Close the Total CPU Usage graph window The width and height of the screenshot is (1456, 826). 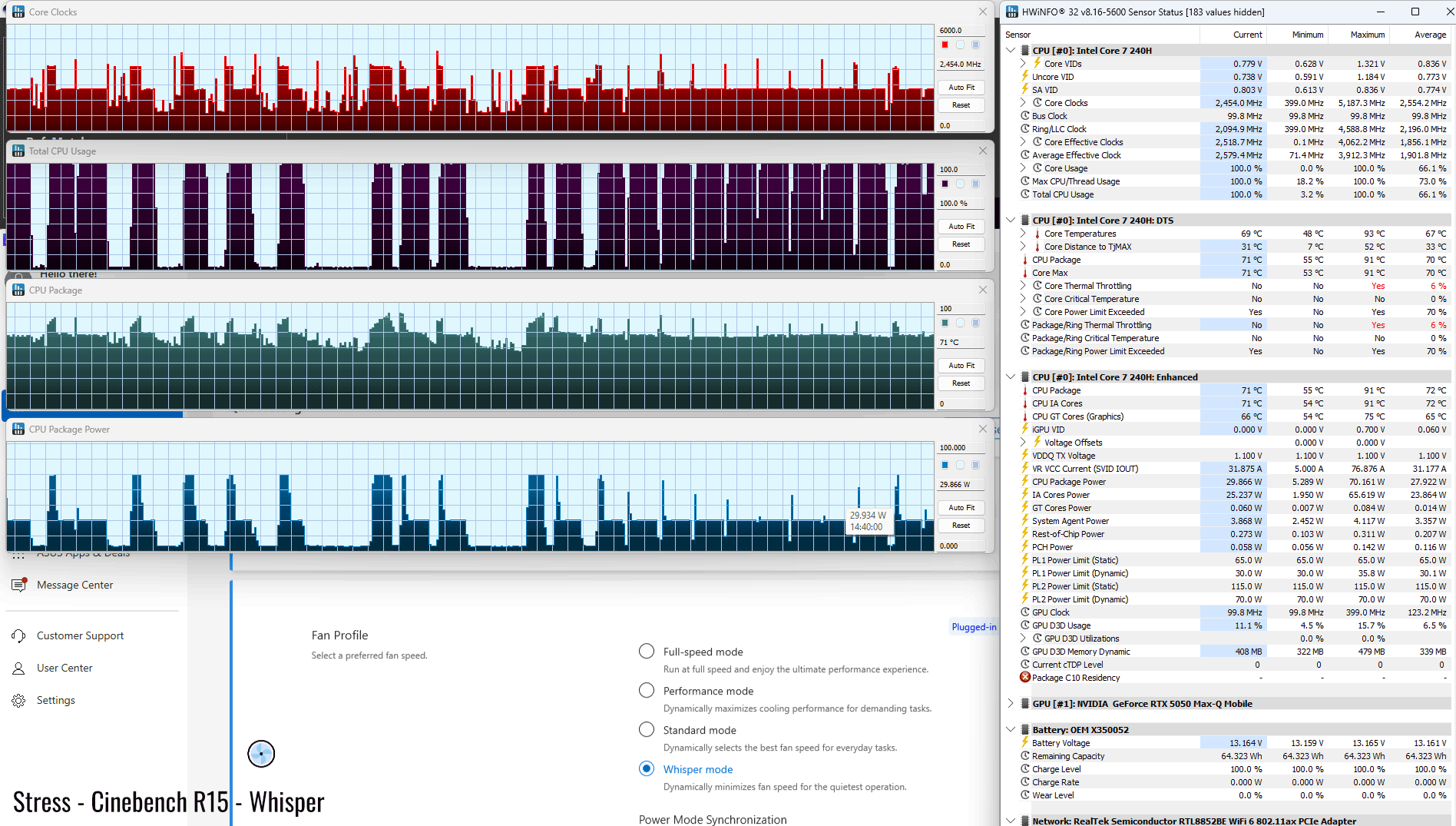(983, 151)
